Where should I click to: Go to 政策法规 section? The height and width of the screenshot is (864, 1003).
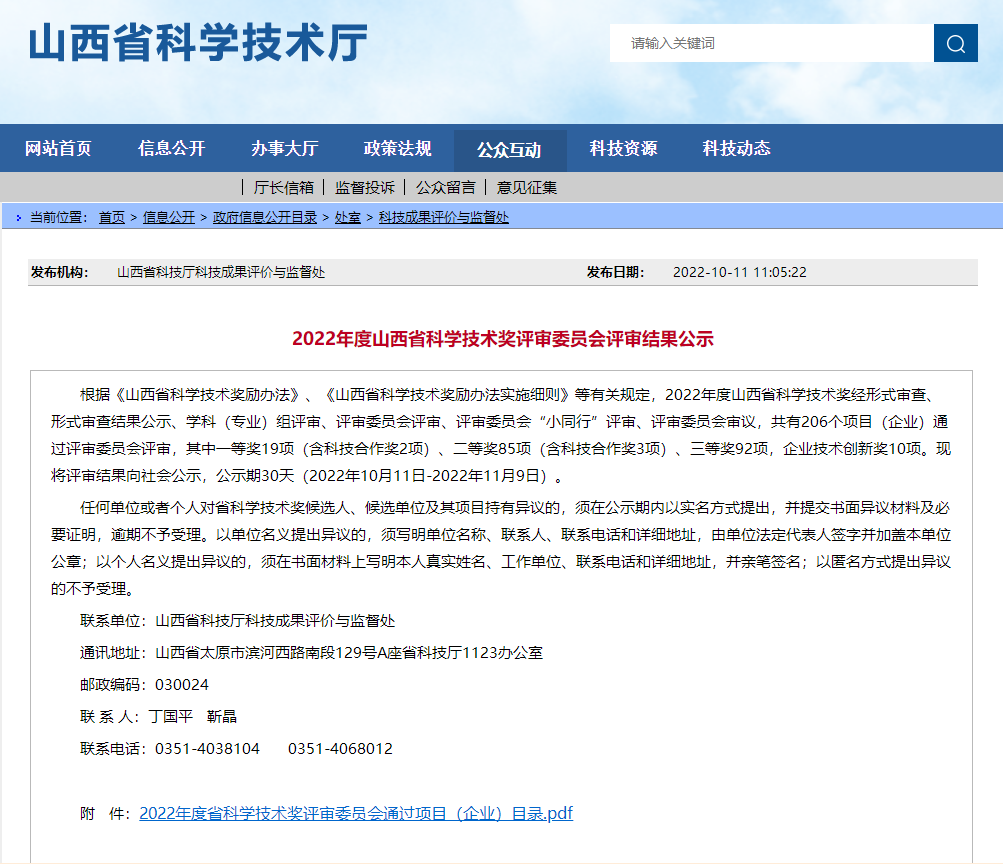(x=397, y=149)
